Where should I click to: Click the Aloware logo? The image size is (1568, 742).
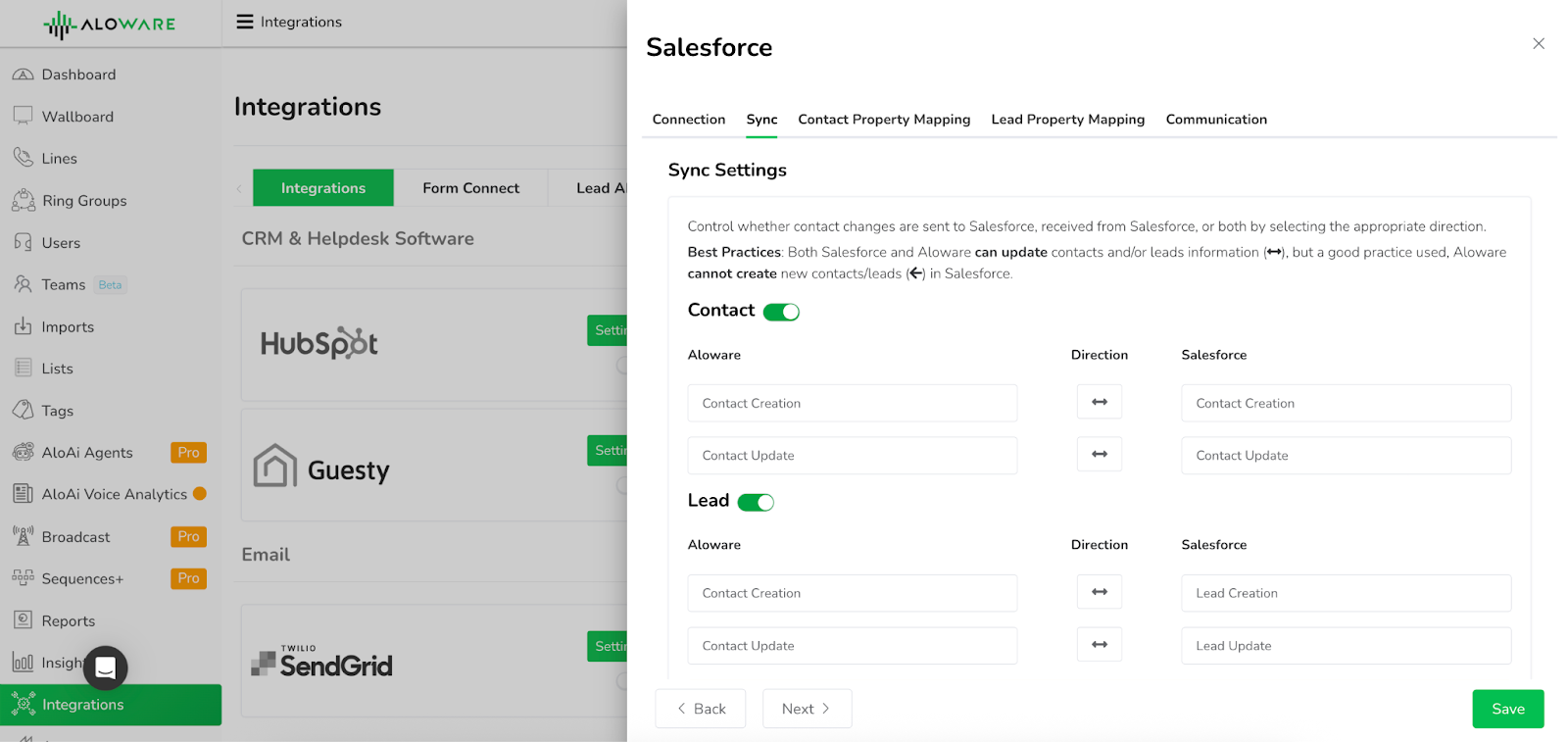[110, 25]
